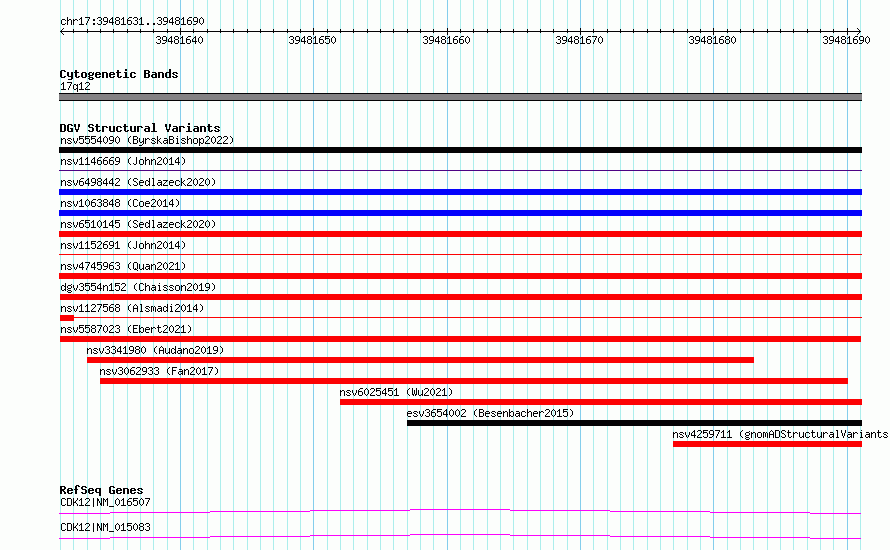Click the left arrow of the coordinate ruler
The height and width of the screenshot is (550, 890).
(x=62, y=31)
